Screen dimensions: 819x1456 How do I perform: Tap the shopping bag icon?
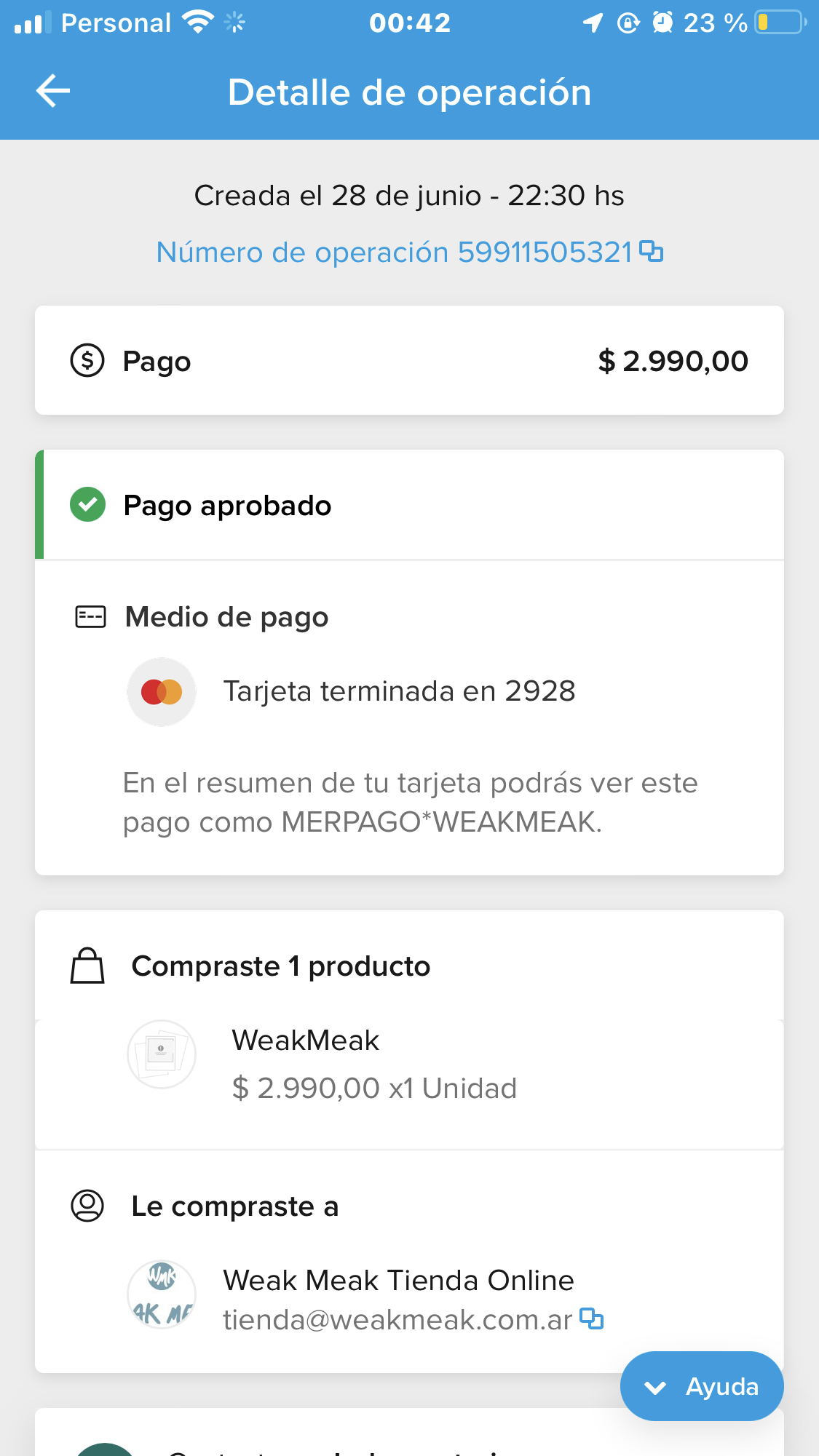pos(87,966)
